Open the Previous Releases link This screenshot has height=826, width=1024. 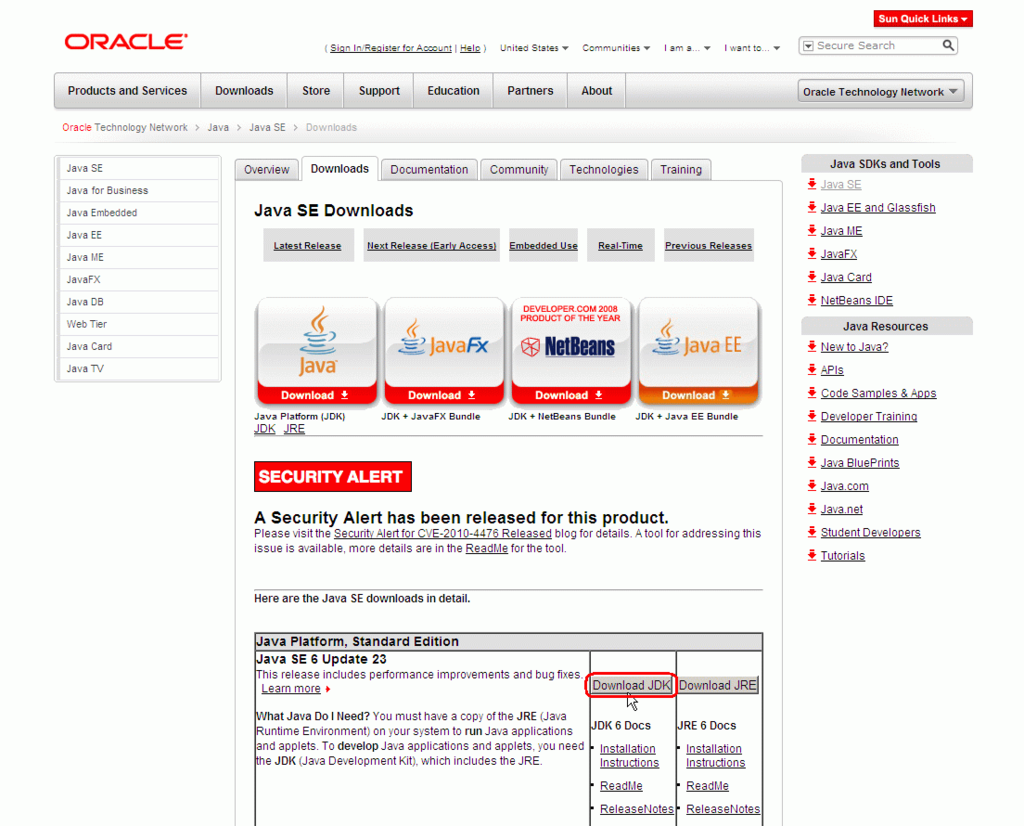pos(709,246)
